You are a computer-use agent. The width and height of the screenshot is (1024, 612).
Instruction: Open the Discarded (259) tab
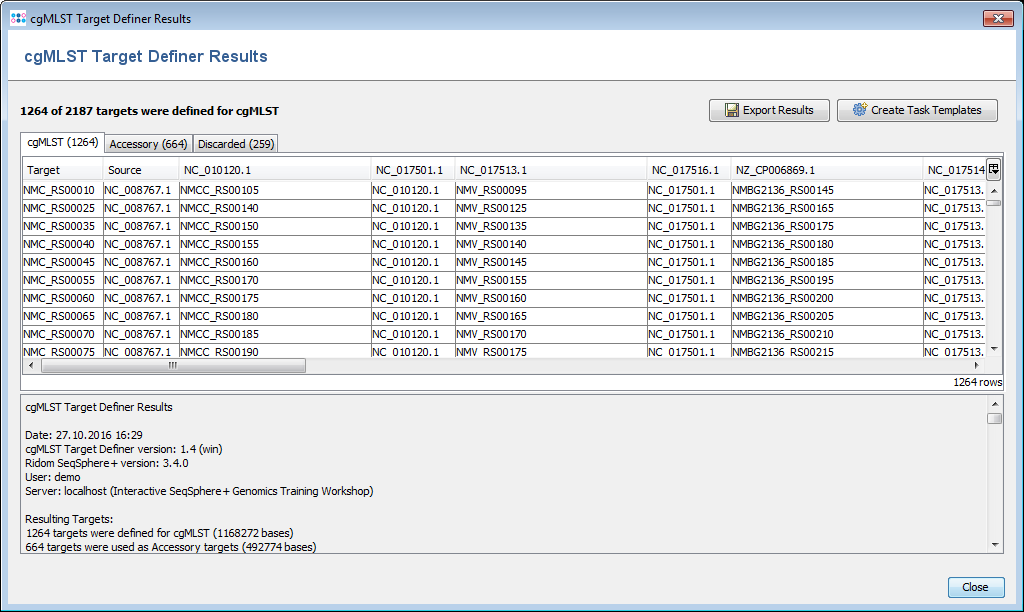235,144
